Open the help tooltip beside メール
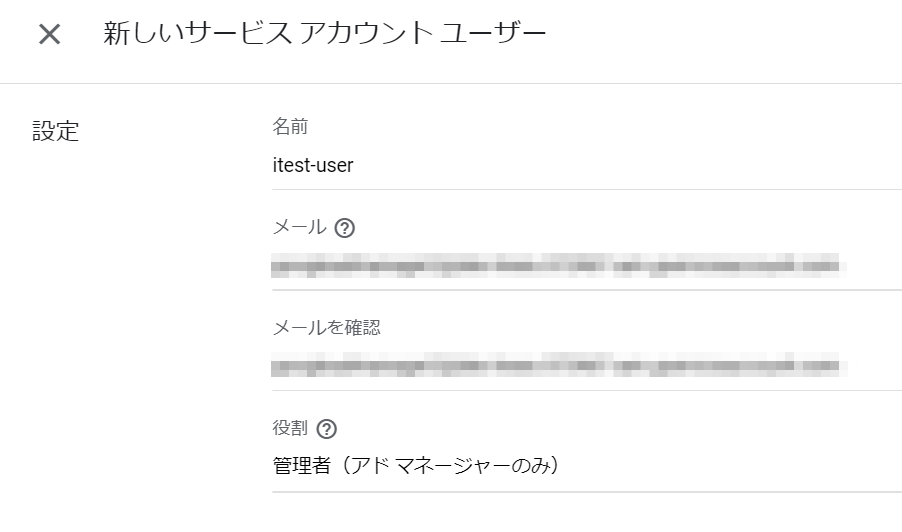Image resolution: width=902 pixels, height=532 pixels. click(345, 228)
